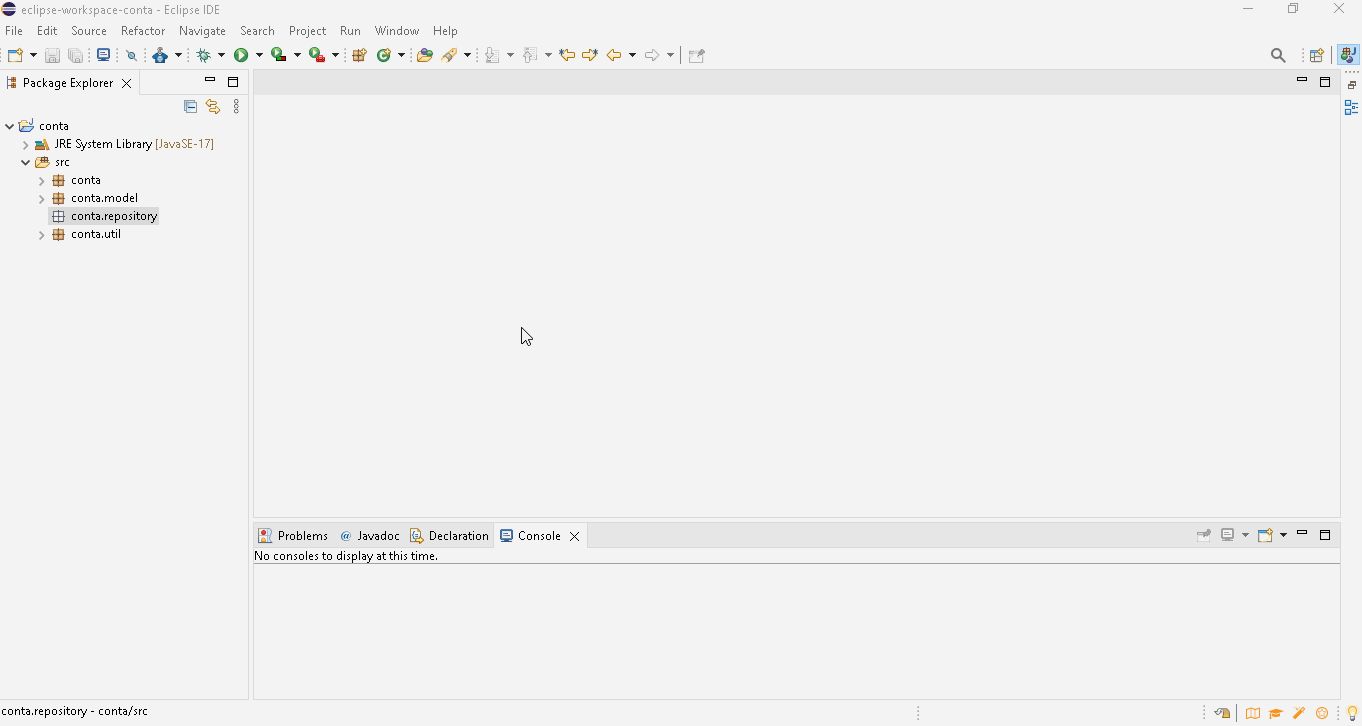This screenshot has width=1362, height=726.
Task: Run the application with the green Run icon
Action: 242,55
